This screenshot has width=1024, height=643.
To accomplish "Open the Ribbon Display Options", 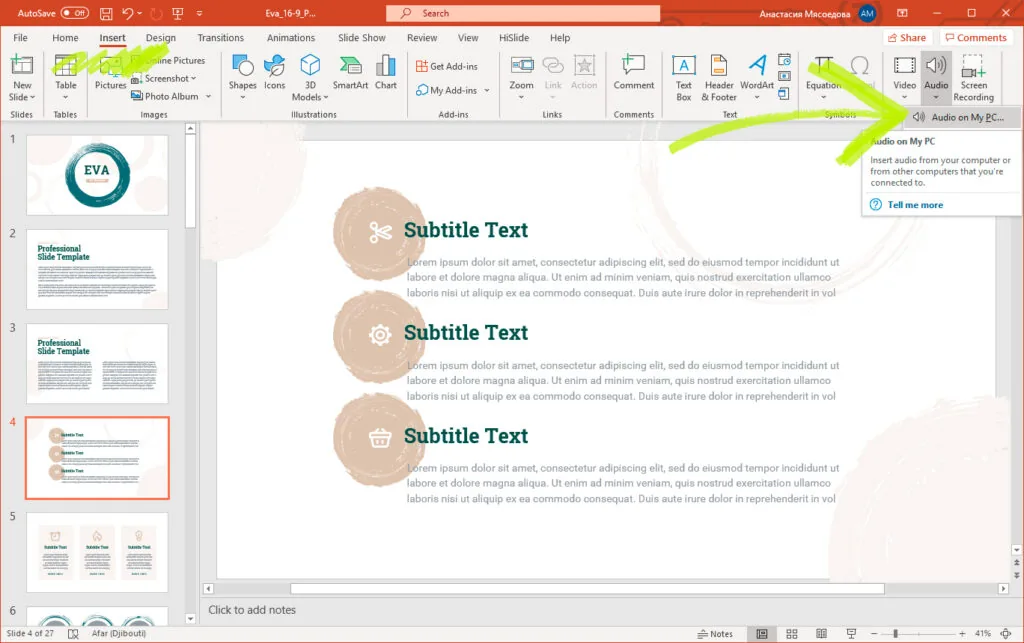I will coord(902,13).
